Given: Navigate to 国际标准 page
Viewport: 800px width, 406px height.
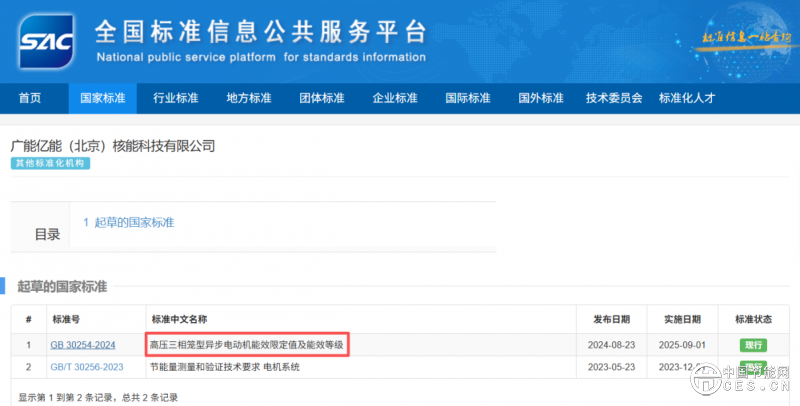Looking at the screenshot, I should (467, 98).
